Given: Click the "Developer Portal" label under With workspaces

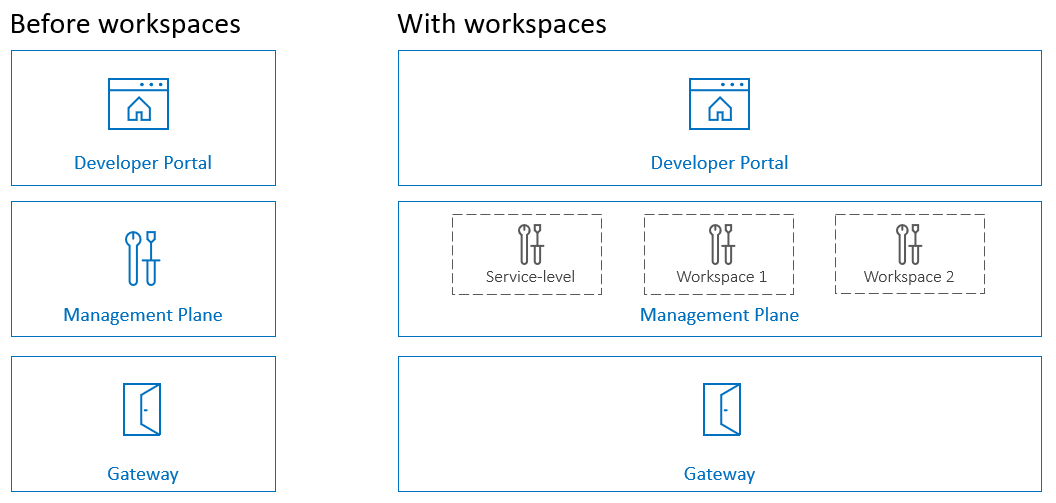Looking at the screenshot, I should [x=719, y=163].
